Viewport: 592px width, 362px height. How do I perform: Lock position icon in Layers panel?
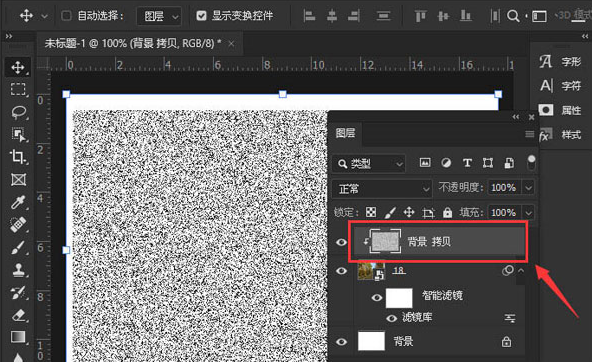409,212
